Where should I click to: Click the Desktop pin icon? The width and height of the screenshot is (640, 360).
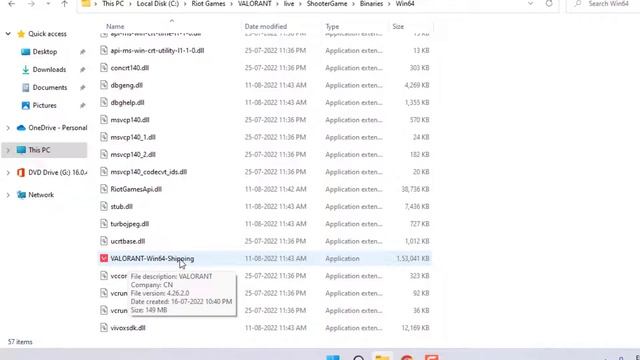(x=82, y=52)
